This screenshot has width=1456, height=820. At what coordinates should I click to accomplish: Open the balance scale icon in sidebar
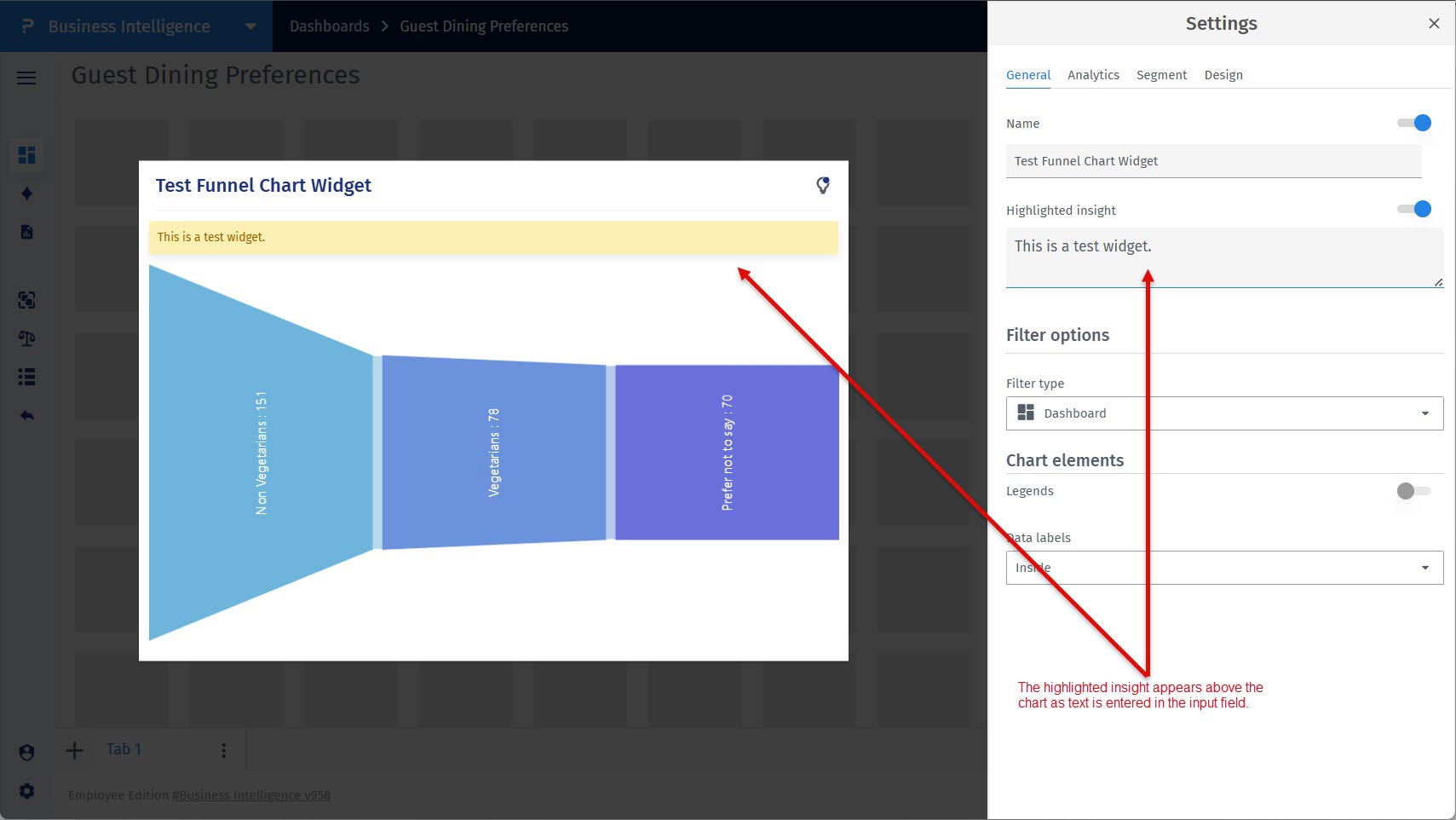coord(27,338)
